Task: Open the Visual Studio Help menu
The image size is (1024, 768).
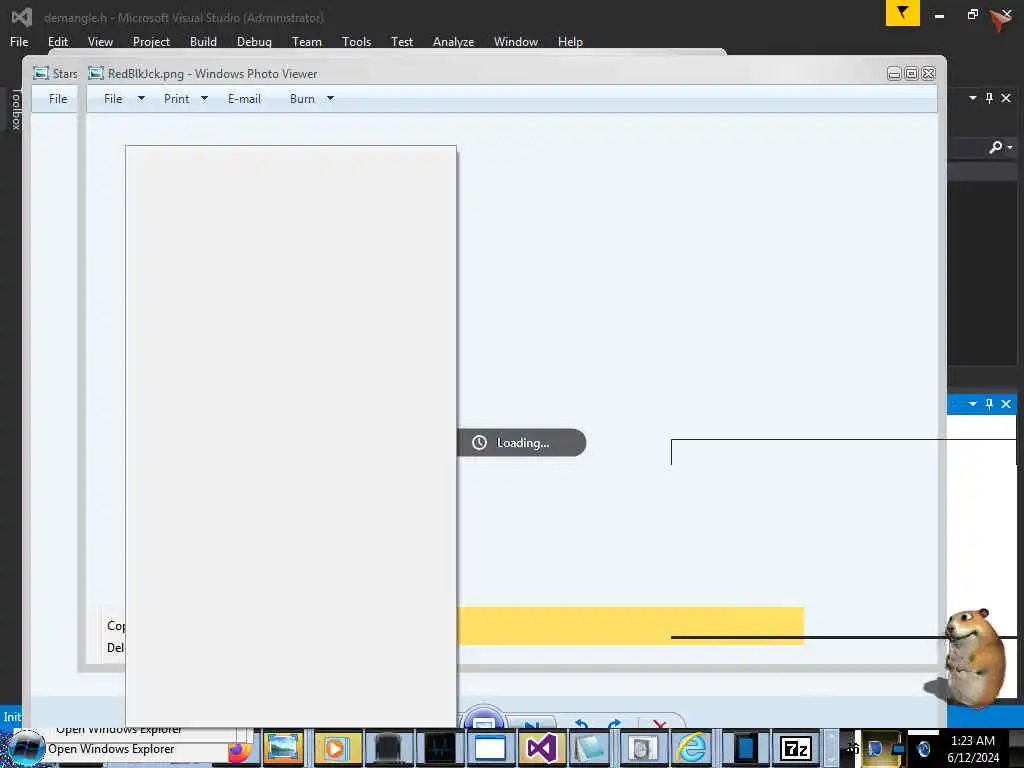Action: click(x=570, y=42)
